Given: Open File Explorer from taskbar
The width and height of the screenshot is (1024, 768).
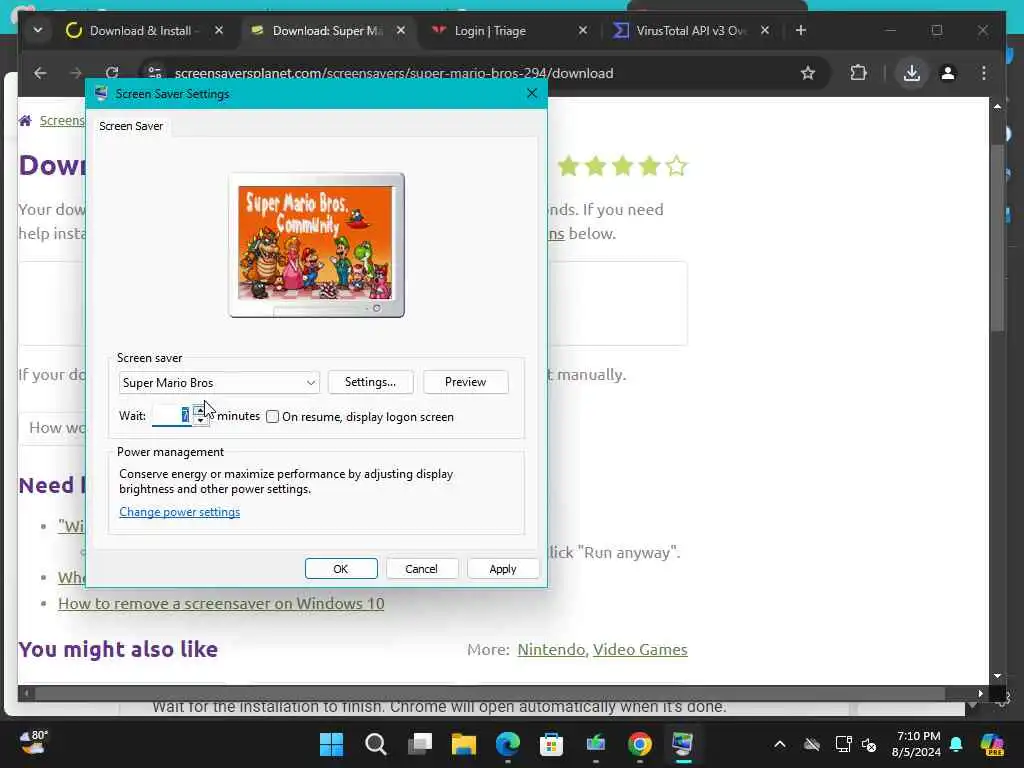Looking at the screenshot, I should (x=464, y=744).
